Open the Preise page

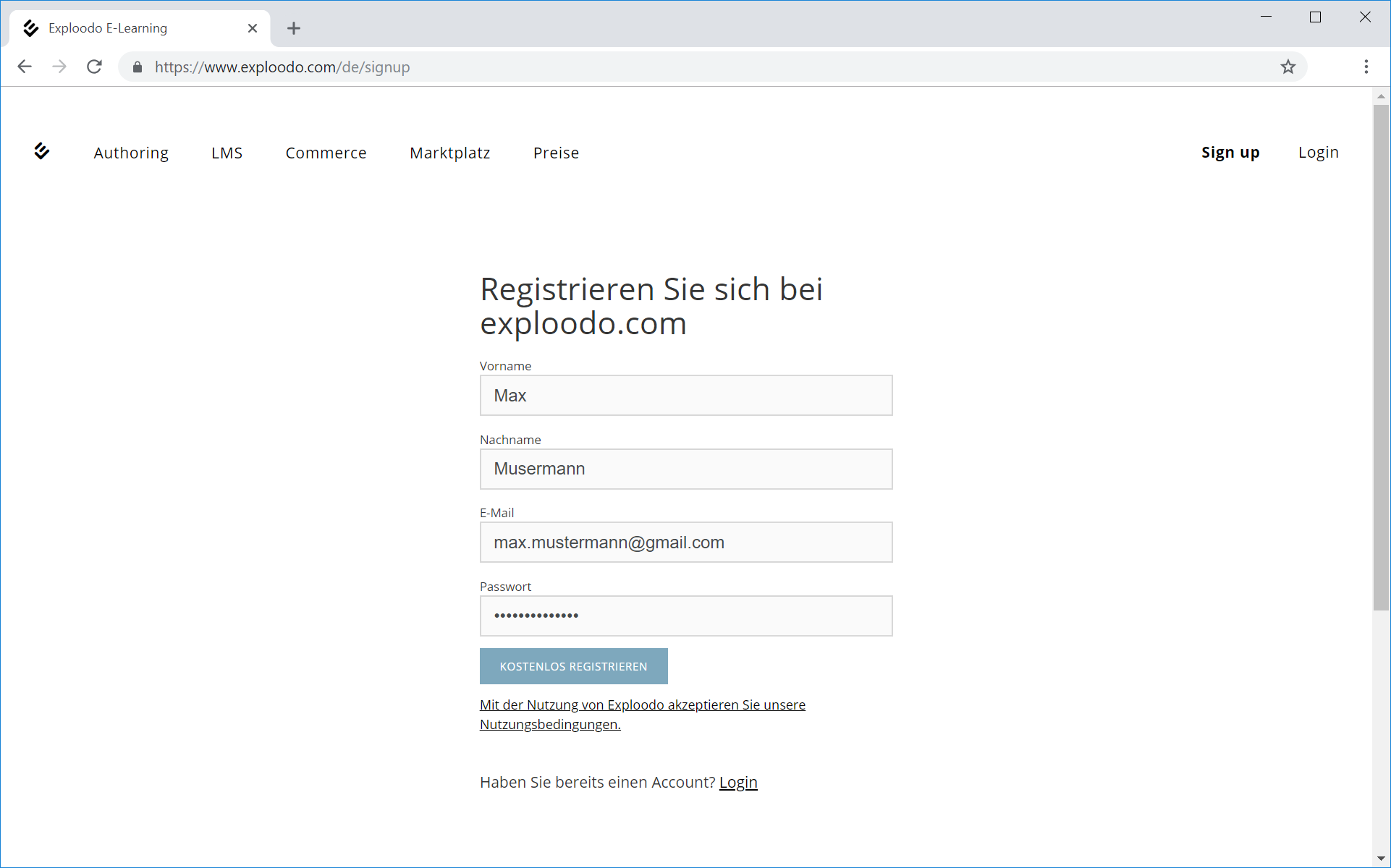[556, 153]
